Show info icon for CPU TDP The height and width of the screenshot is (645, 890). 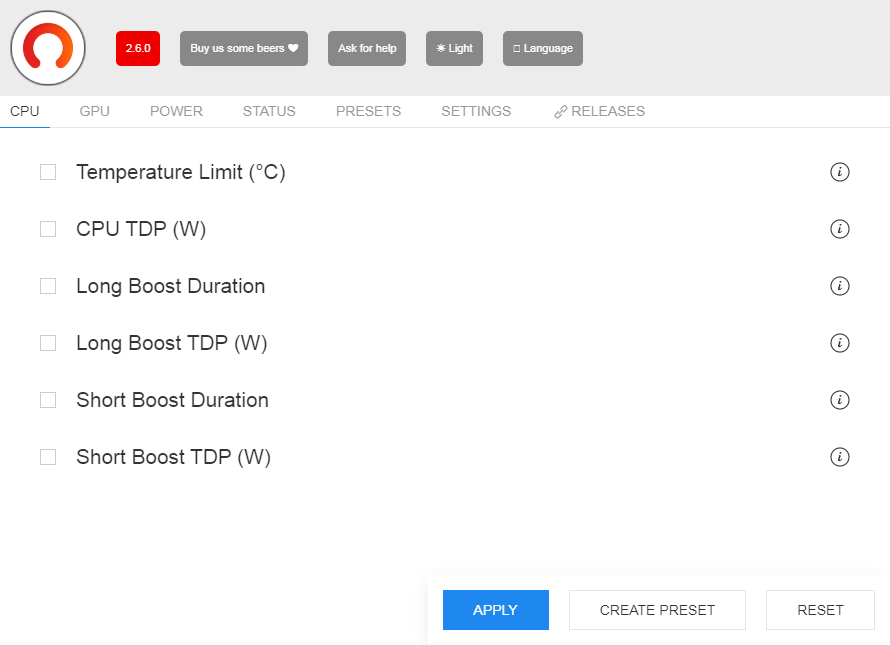(x=840, y=229)
